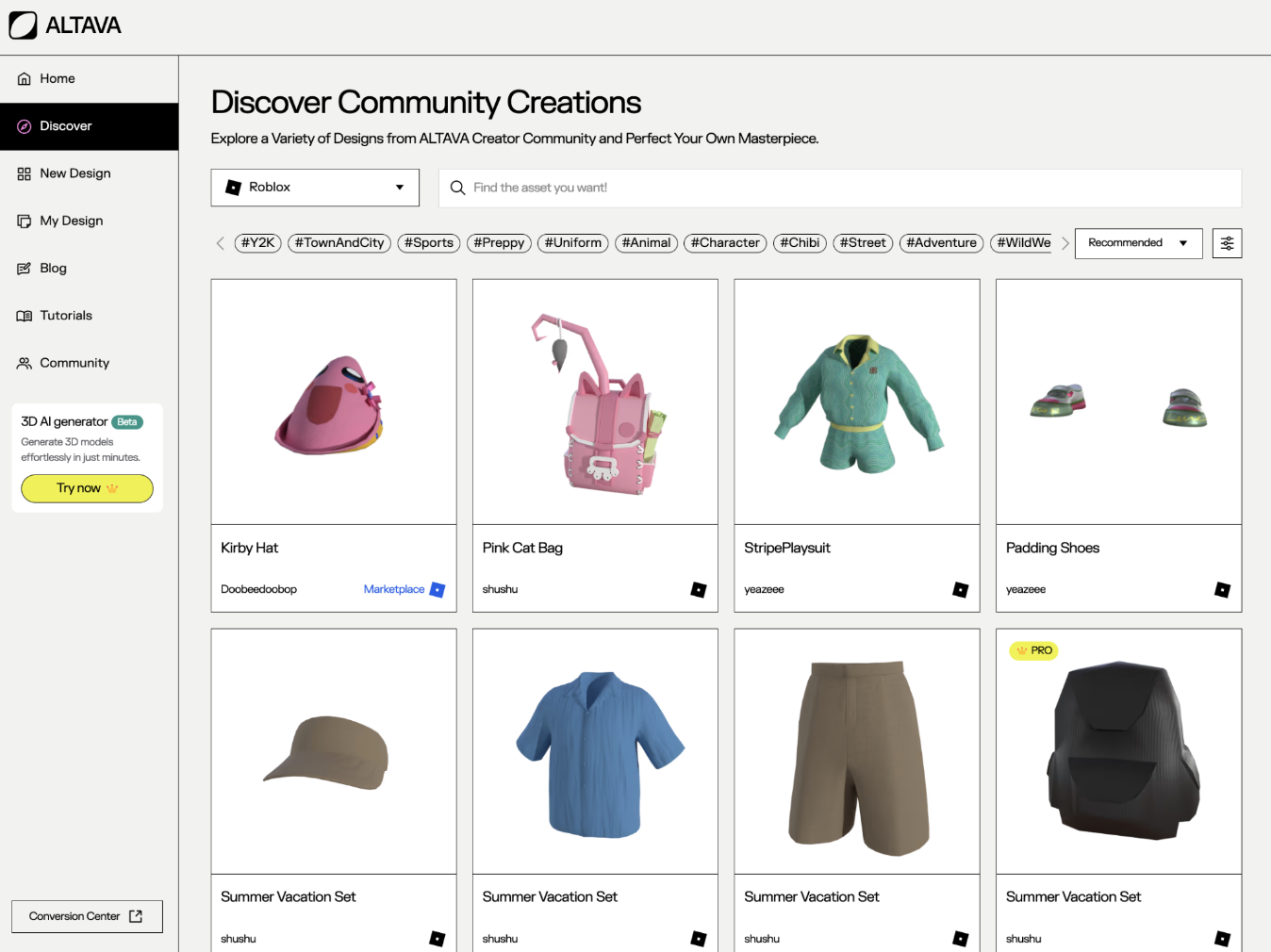1271x952 pixels.
Task: Select Discover in the sidebar
Action: [89, 126]
